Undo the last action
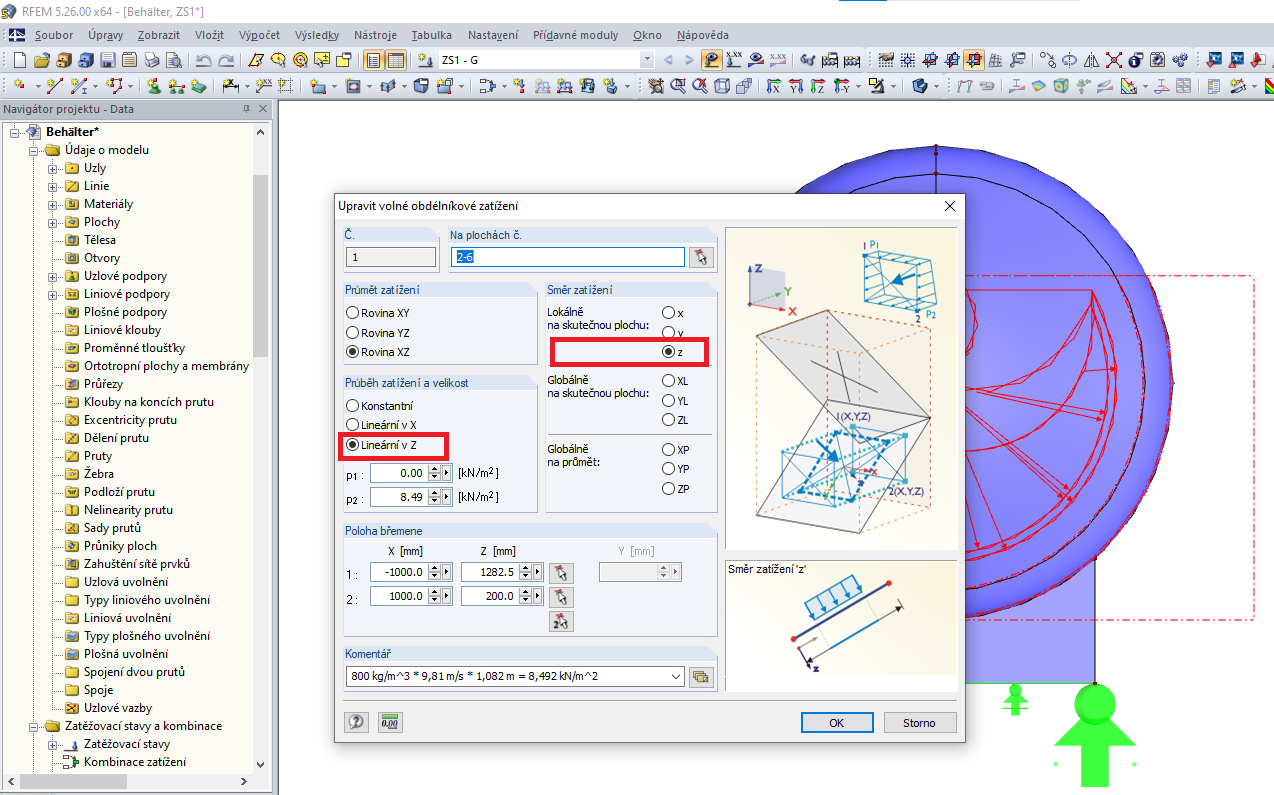 204,60
